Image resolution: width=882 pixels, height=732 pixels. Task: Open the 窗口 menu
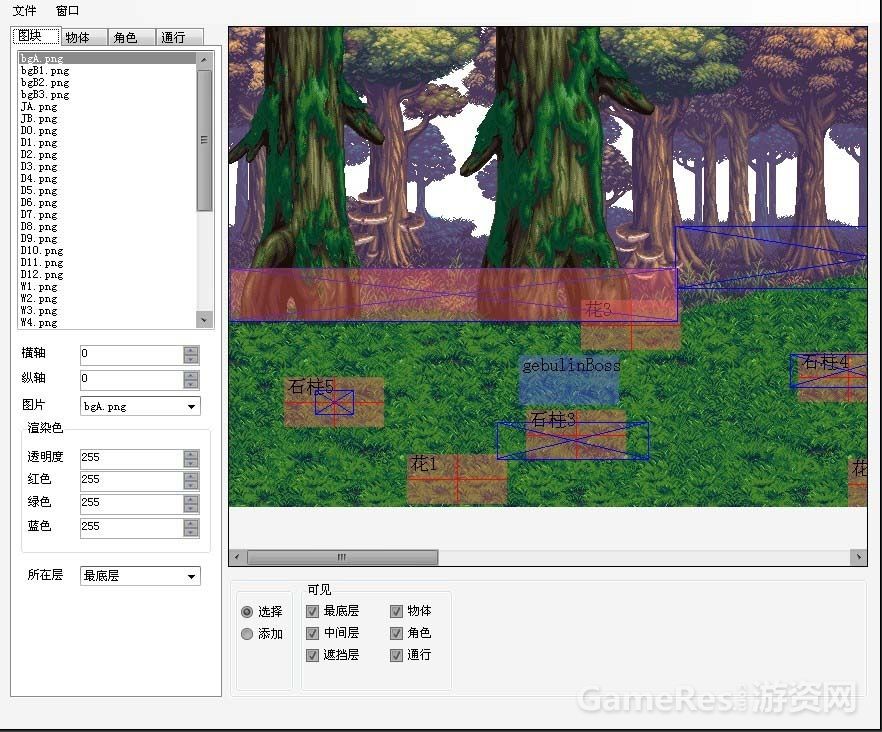(67, 11)
